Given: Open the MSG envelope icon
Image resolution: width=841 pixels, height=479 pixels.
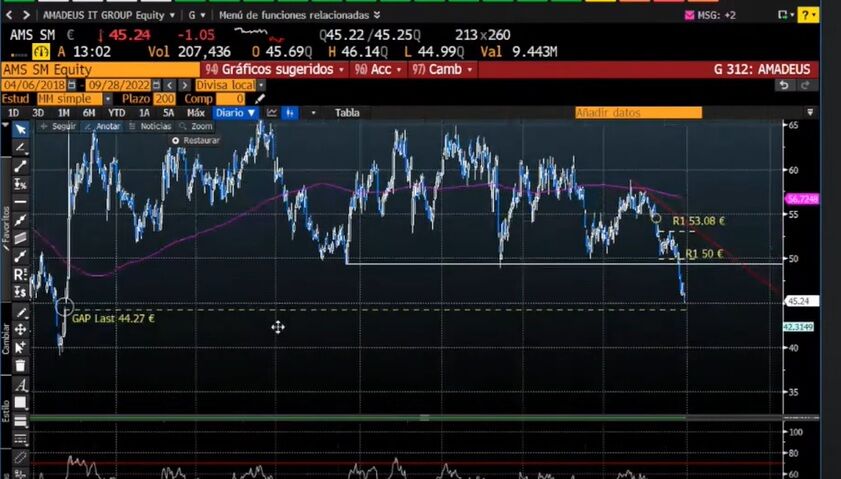Looking at the screenshot, I should (690, 16).
